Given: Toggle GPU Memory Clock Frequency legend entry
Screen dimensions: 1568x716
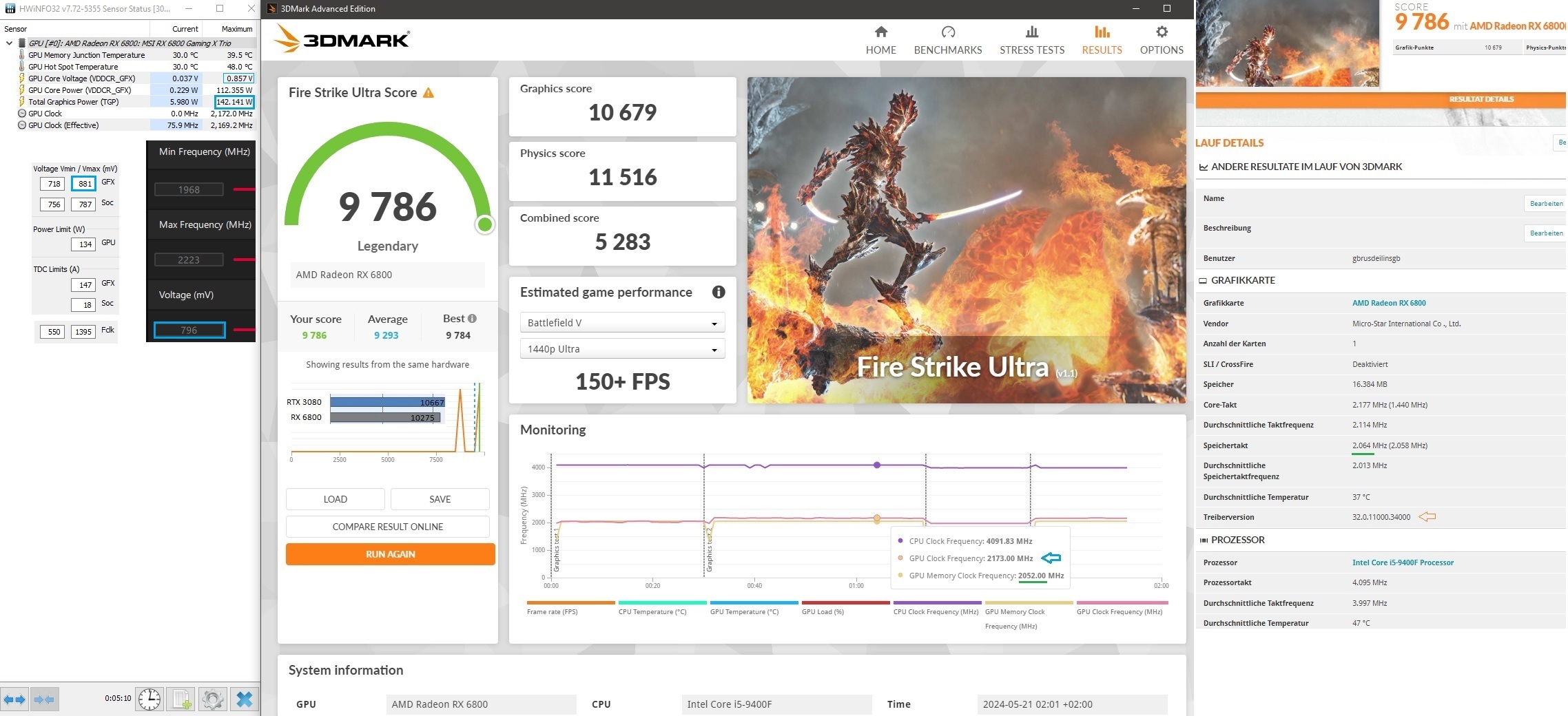Looking at the screenshot, I should (1029, 615).
